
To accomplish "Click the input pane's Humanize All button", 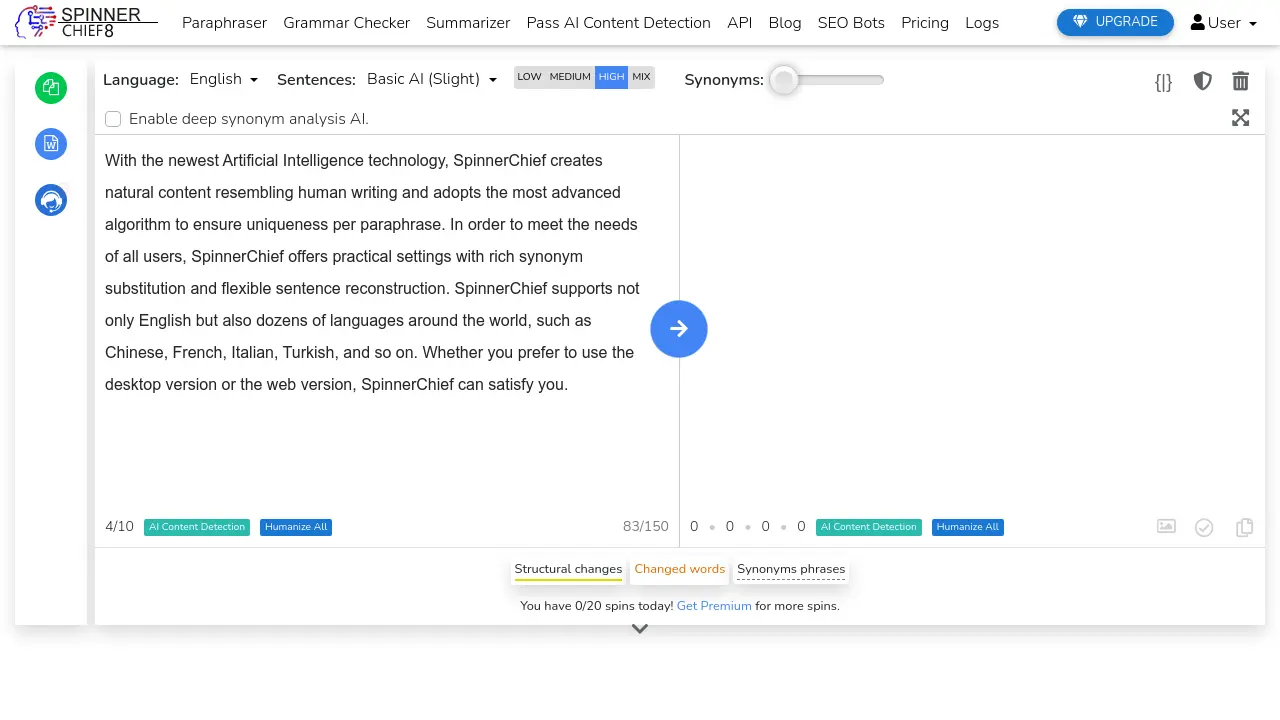I will [296, 527].
